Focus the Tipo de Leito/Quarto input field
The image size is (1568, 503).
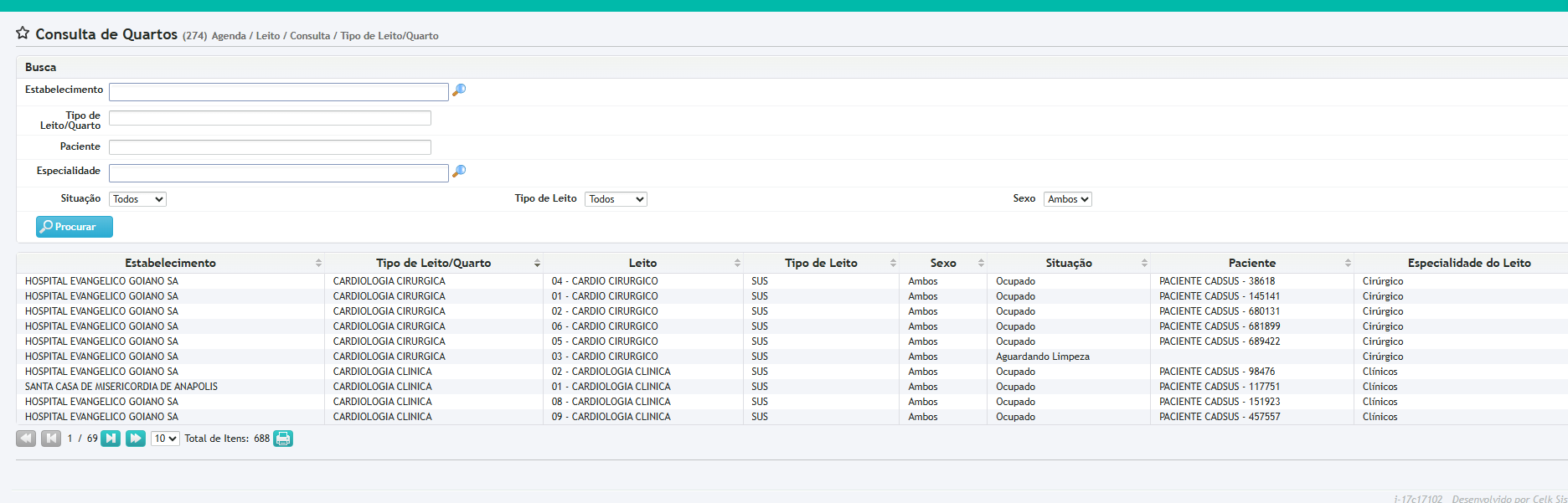(x=270, y=119)
